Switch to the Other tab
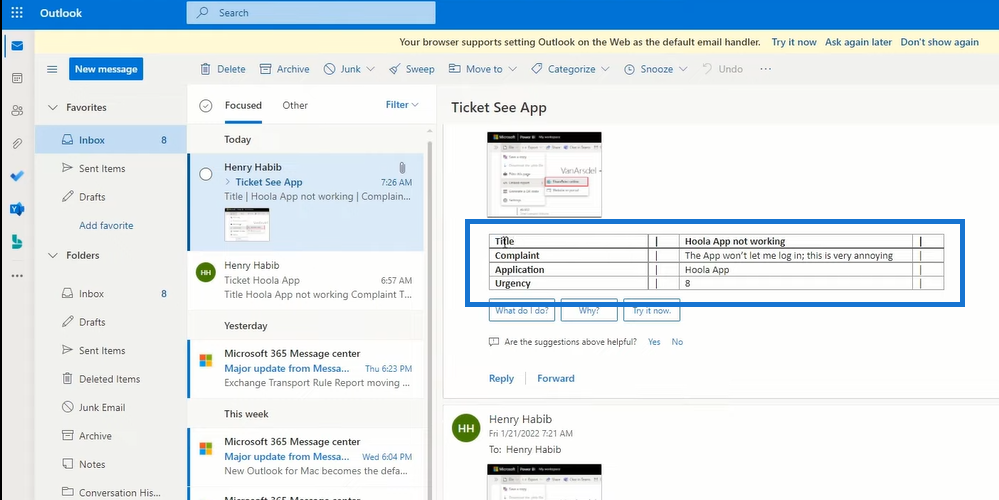999x500 pixels. click(x=295, y=105)
